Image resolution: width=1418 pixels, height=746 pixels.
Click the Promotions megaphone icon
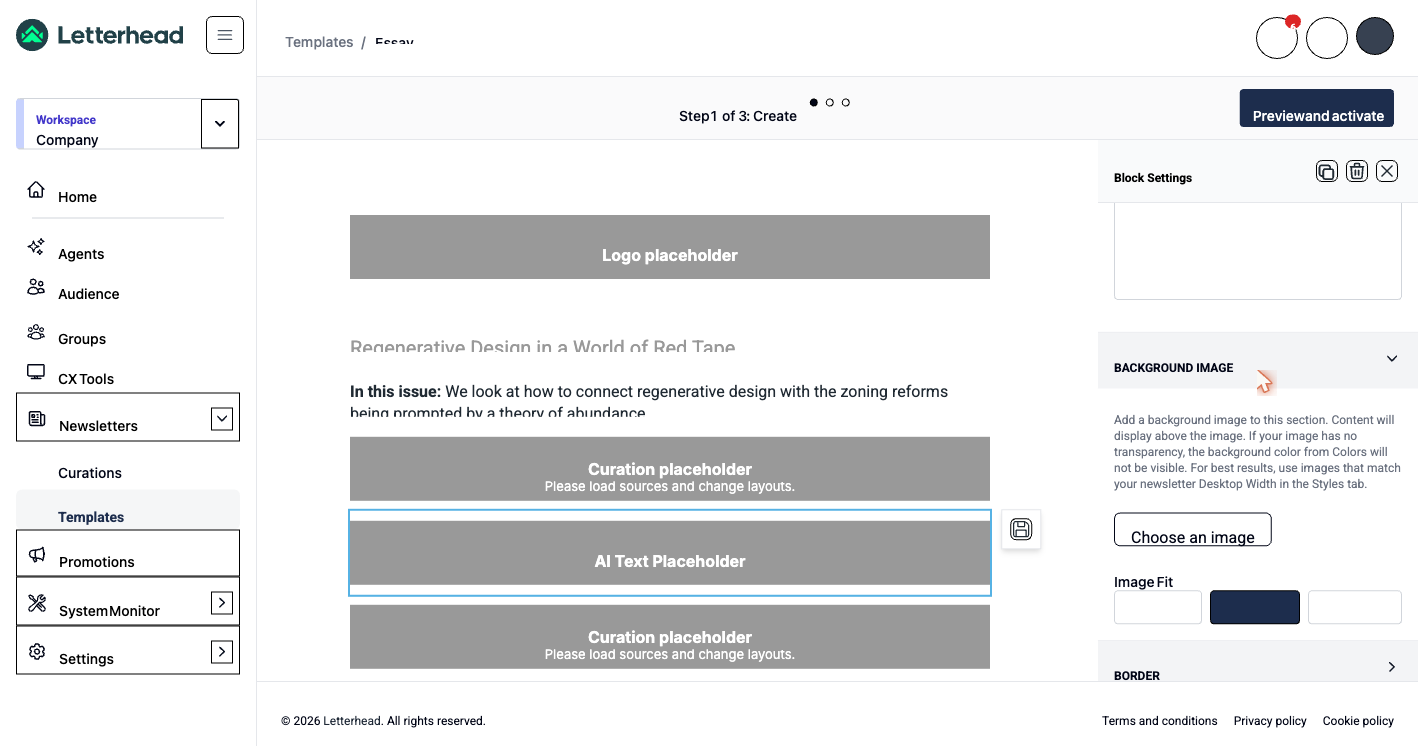tap(37, 555)
